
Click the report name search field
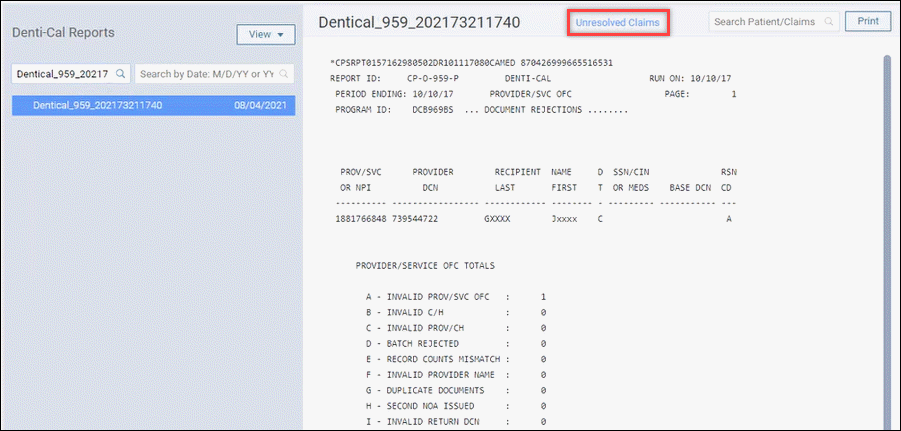pyautogui.click(x=71, y=74)
